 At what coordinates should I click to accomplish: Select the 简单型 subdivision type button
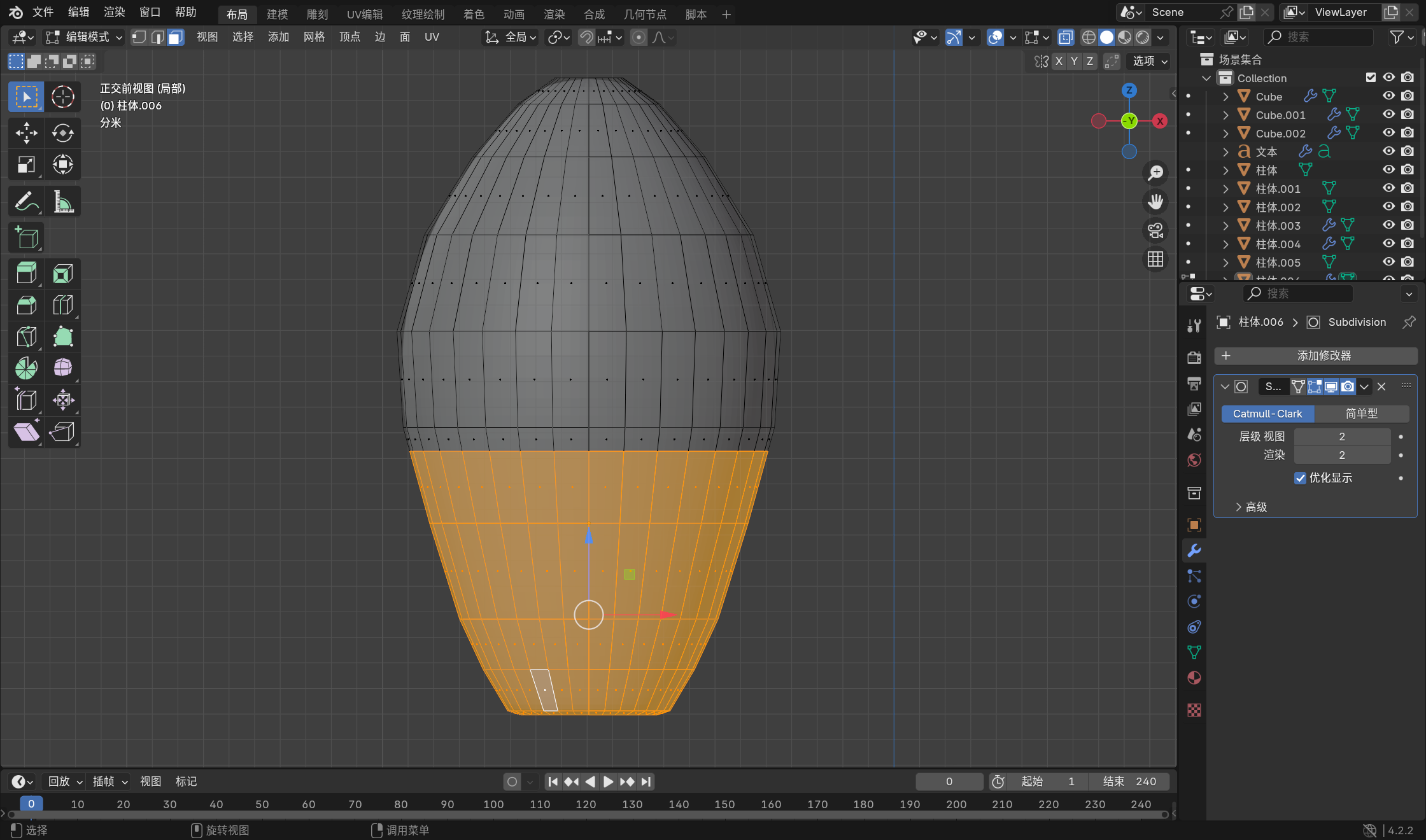(1361, 414)
